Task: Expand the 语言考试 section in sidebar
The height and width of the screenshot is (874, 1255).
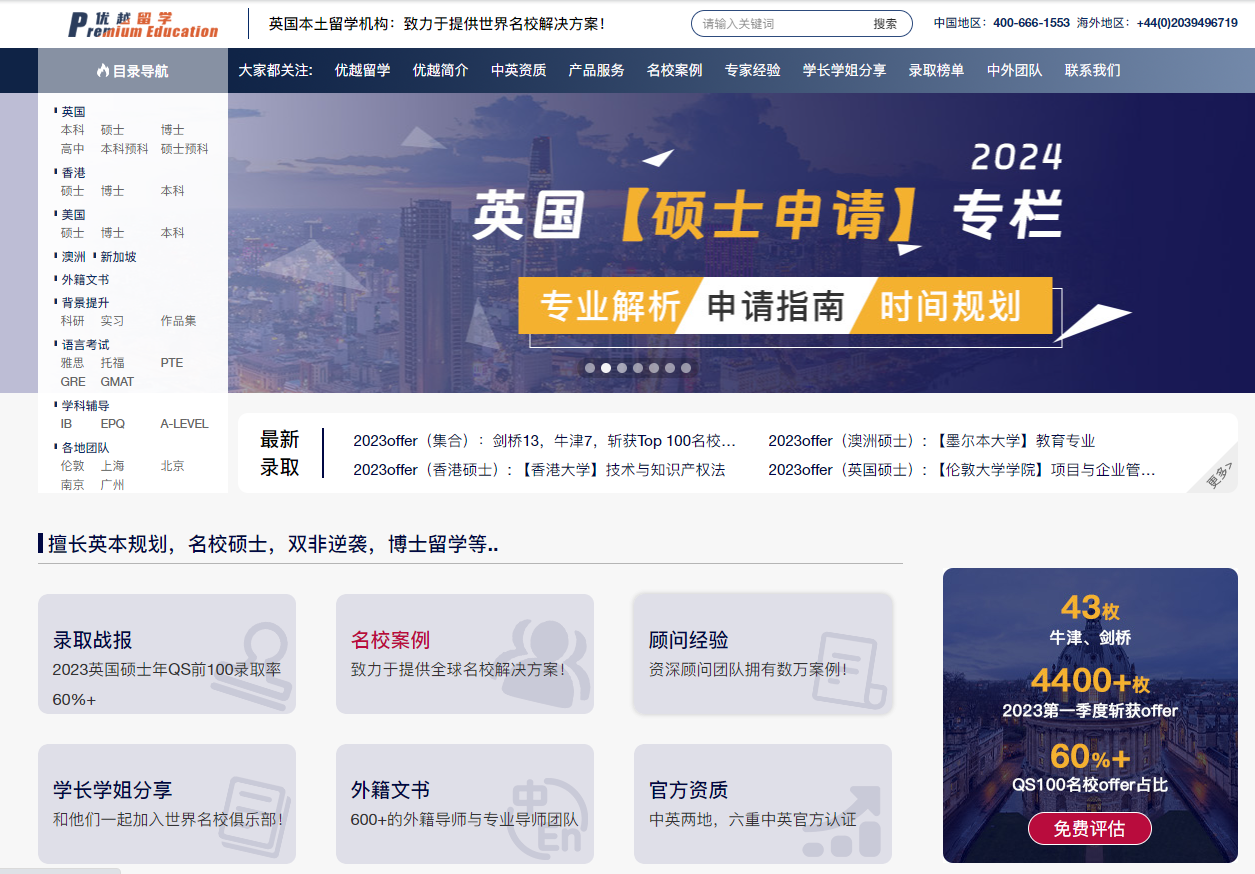Action: pyautogui.click(x=85, y=345)
